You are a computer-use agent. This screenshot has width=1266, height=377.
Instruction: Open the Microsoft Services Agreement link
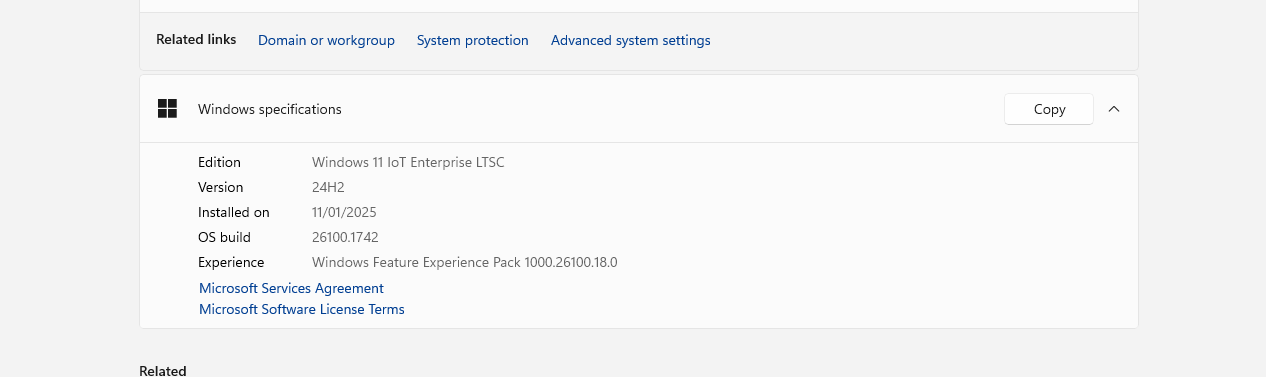point(291,288)
